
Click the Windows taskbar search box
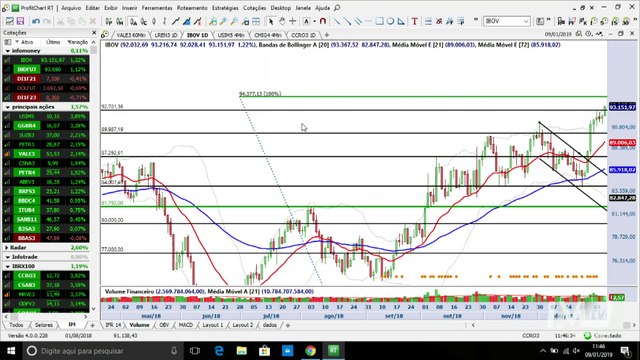[x=102, y=351]
